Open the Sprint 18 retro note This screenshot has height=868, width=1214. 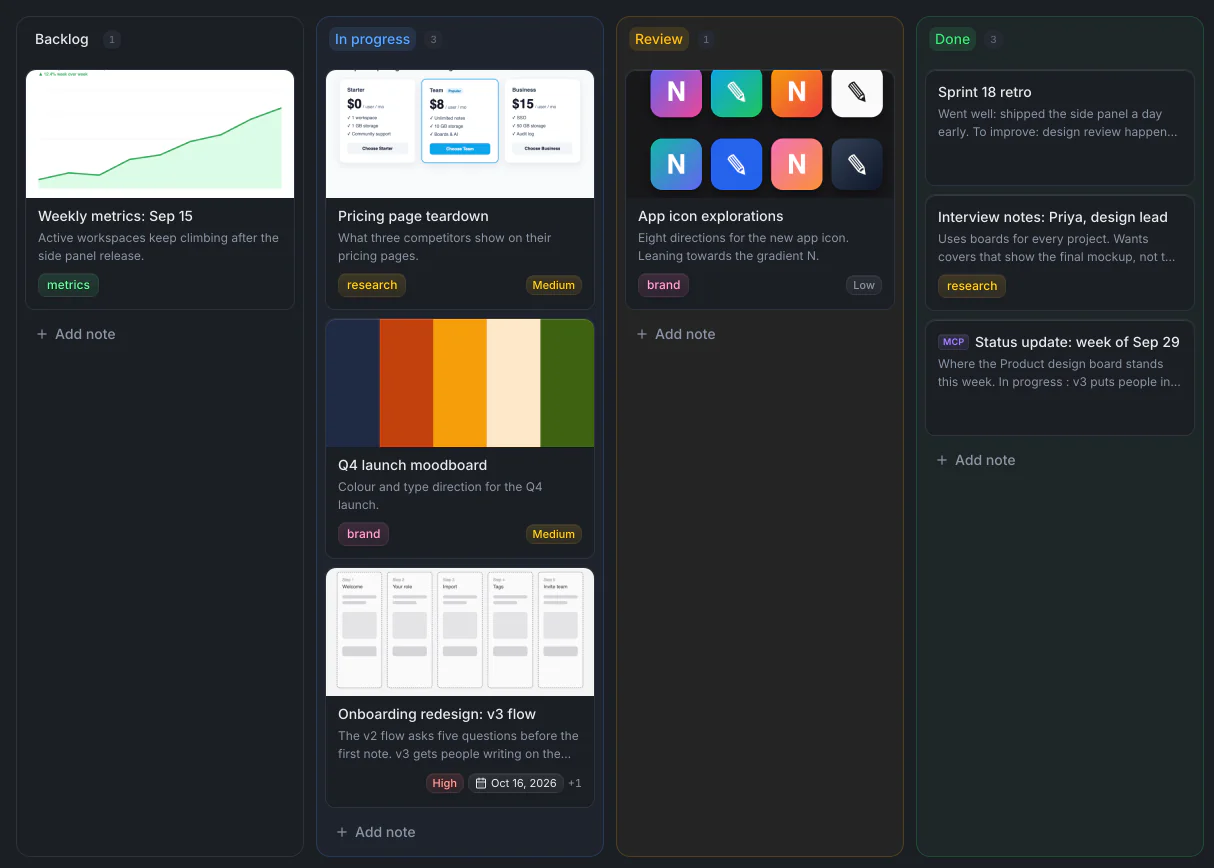[x=1060, y=127]
